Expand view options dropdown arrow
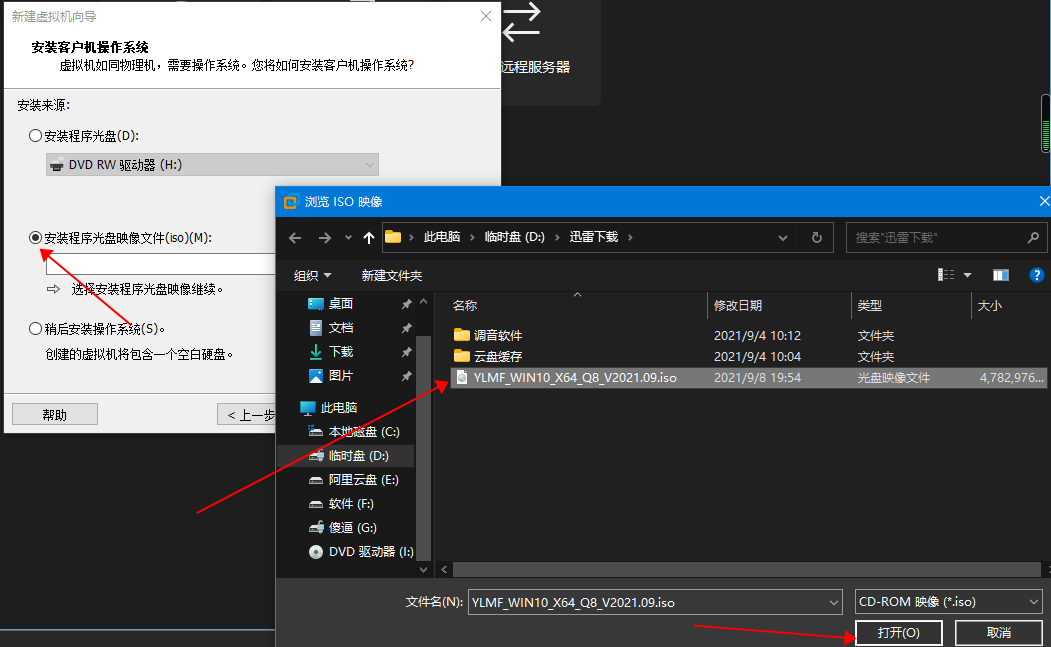Screen dimensions: 1051x647 pyautogui.click(x=967, y=275)
